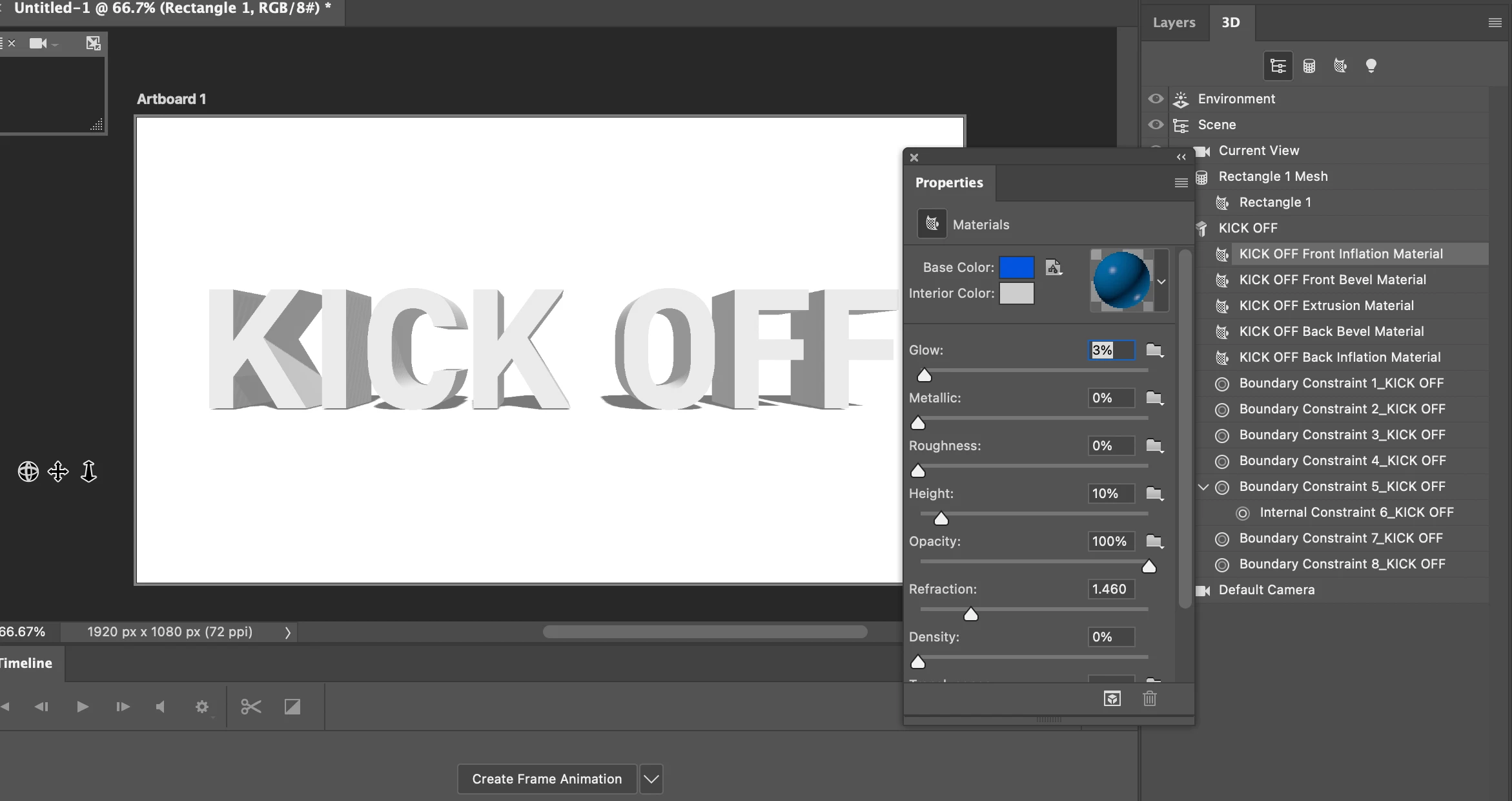This screenshot has height=801, width=1512.
Task: Collapse Boundary Constraint 5_KICK OFF
Action: [x=1203, y=487]
